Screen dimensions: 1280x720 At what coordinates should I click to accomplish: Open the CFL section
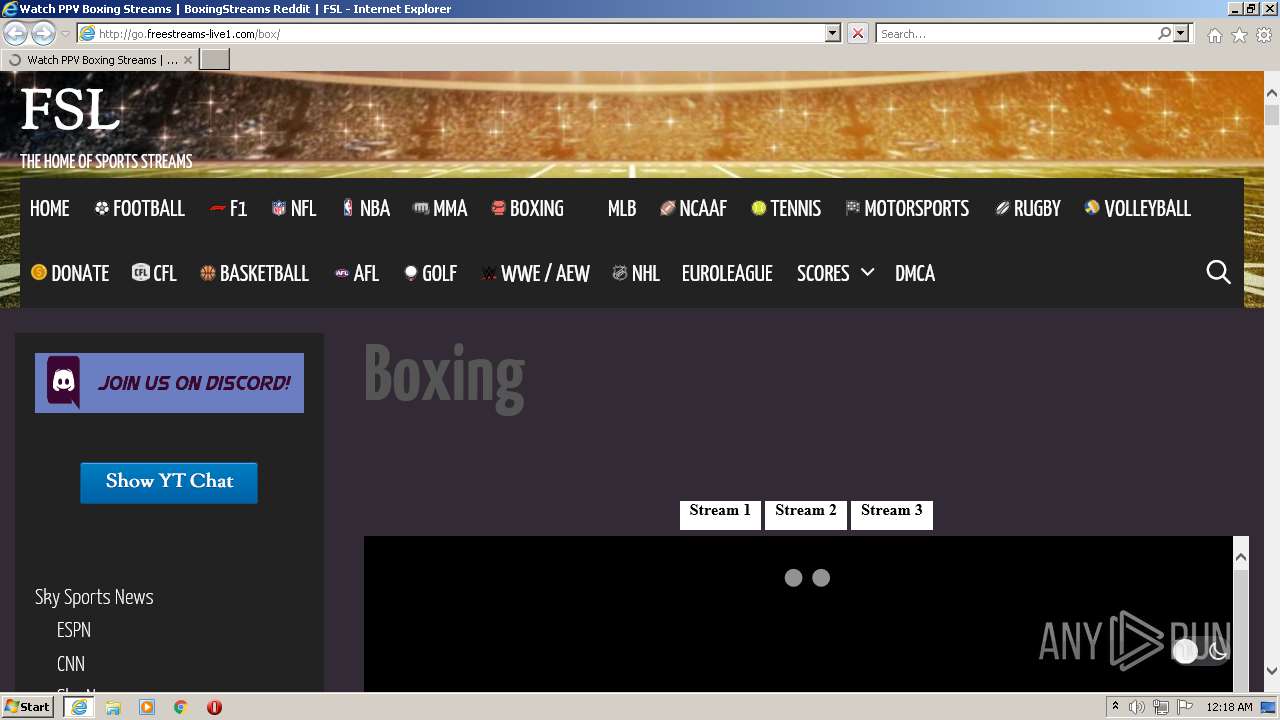coord(155,273)
